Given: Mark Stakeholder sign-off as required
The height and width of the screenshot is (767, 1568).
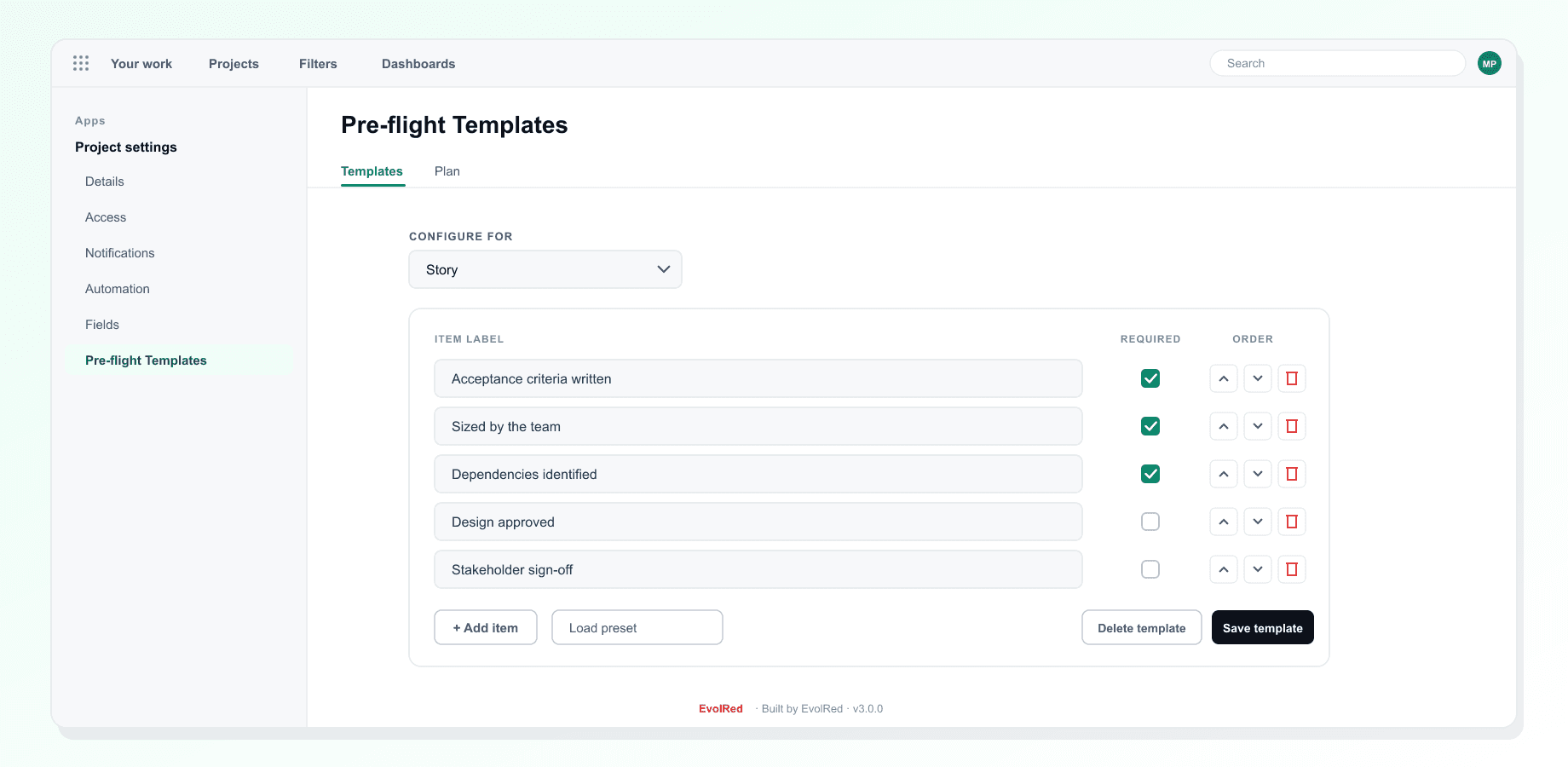Looking at the screenshot, I should click(x=1150, y=569).
